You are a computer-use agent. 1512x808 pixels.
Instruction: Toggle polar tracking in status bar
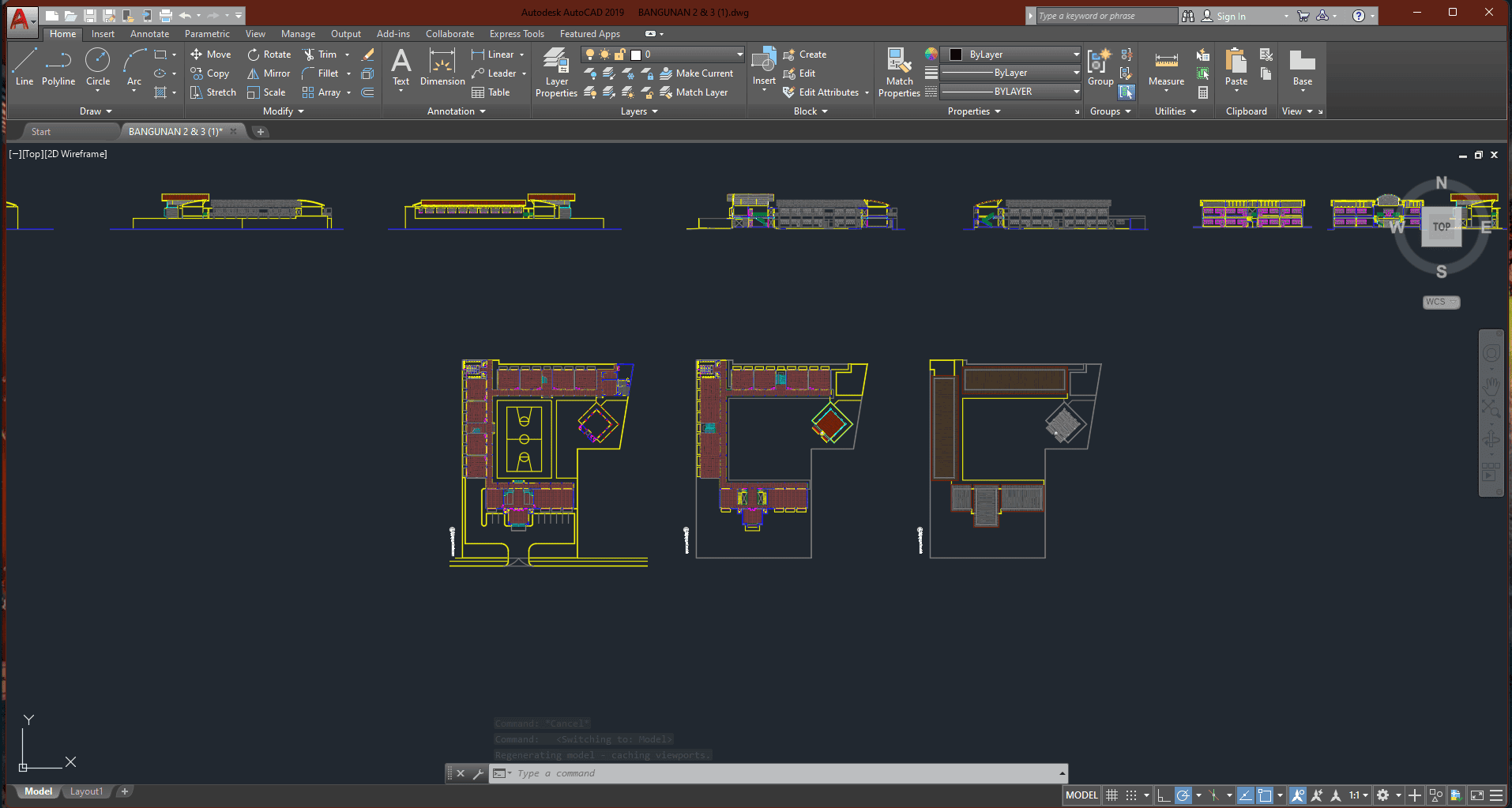pyautogui.click(x=1183, y=795)
